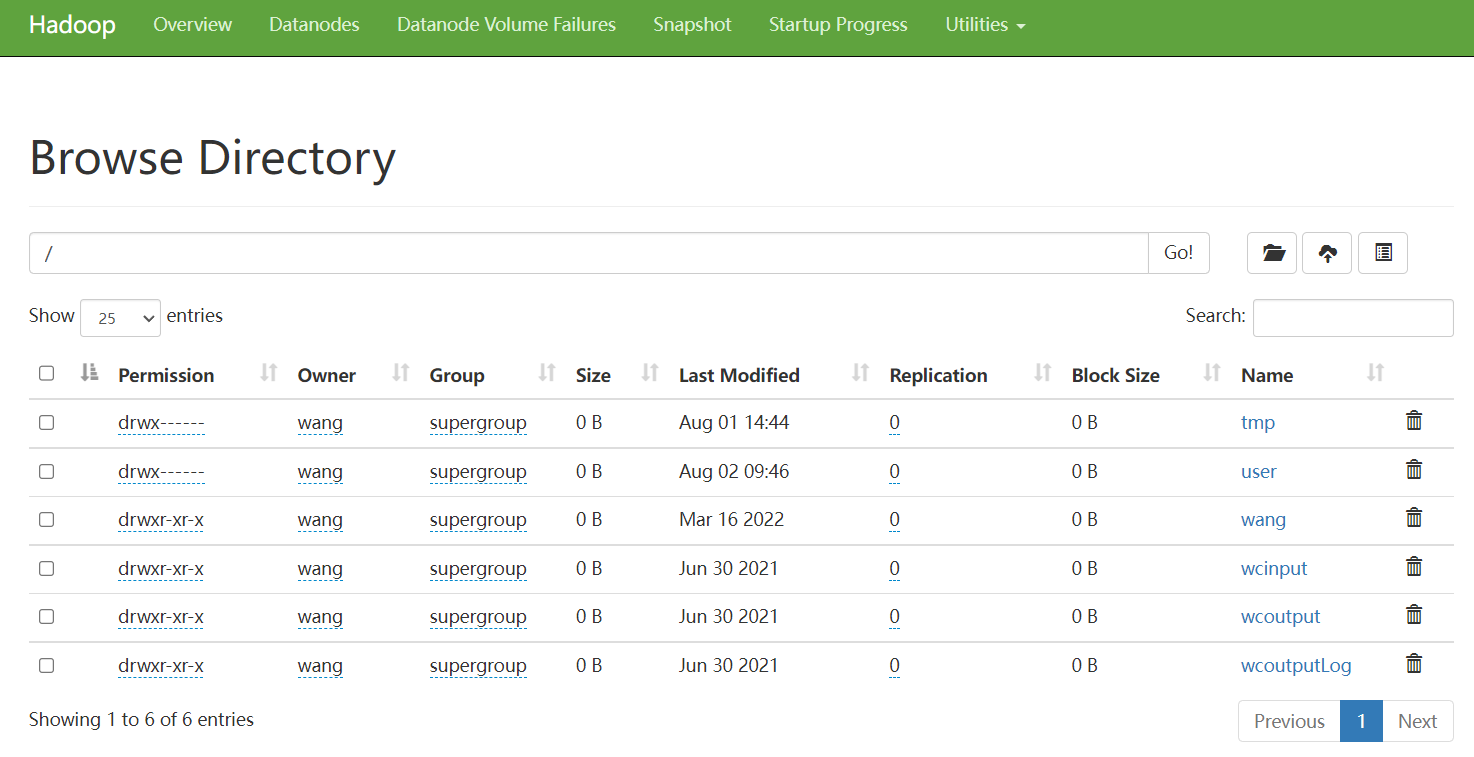Viewport: 1474px width, 757px height.
Task: Click page 1 in pagination
Action: 1361,721
